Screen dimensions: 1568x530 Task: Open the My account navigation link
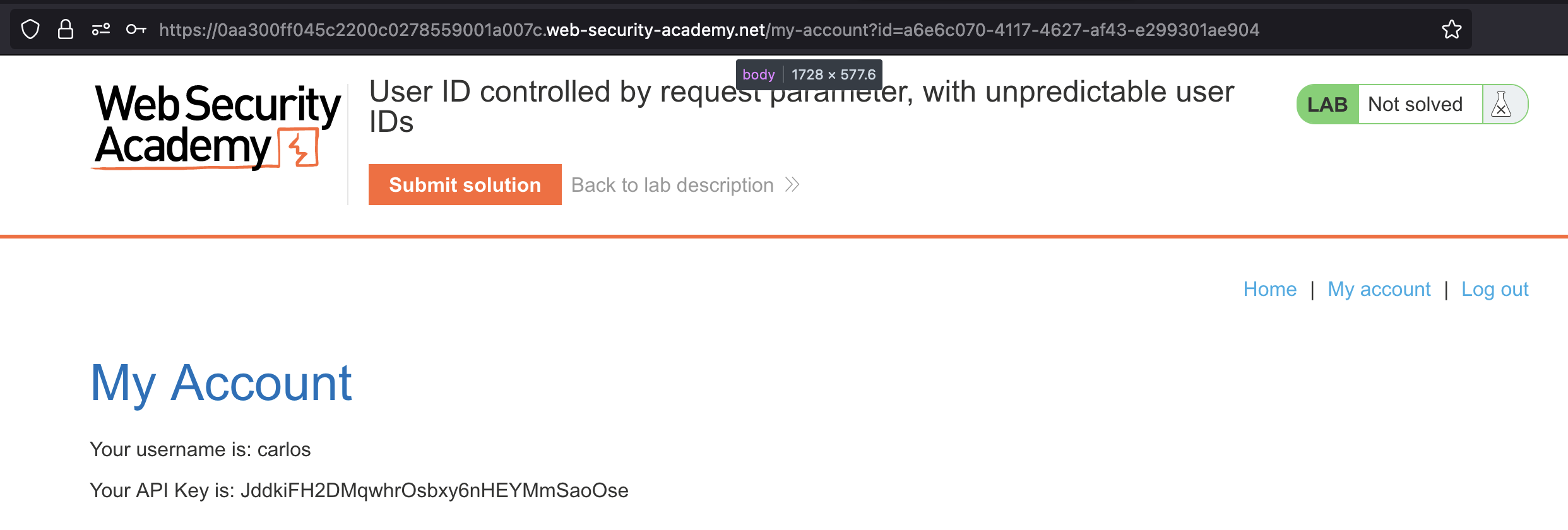point(1379,290)
